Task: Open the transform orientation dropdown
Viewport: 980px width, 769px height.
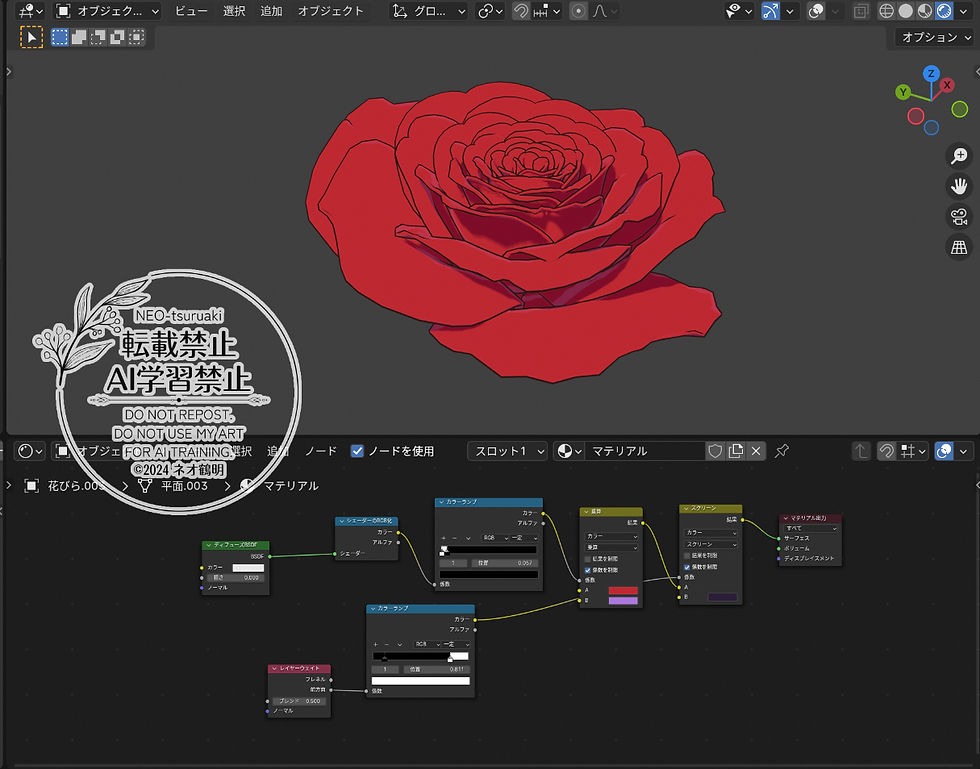Action: 429,11
